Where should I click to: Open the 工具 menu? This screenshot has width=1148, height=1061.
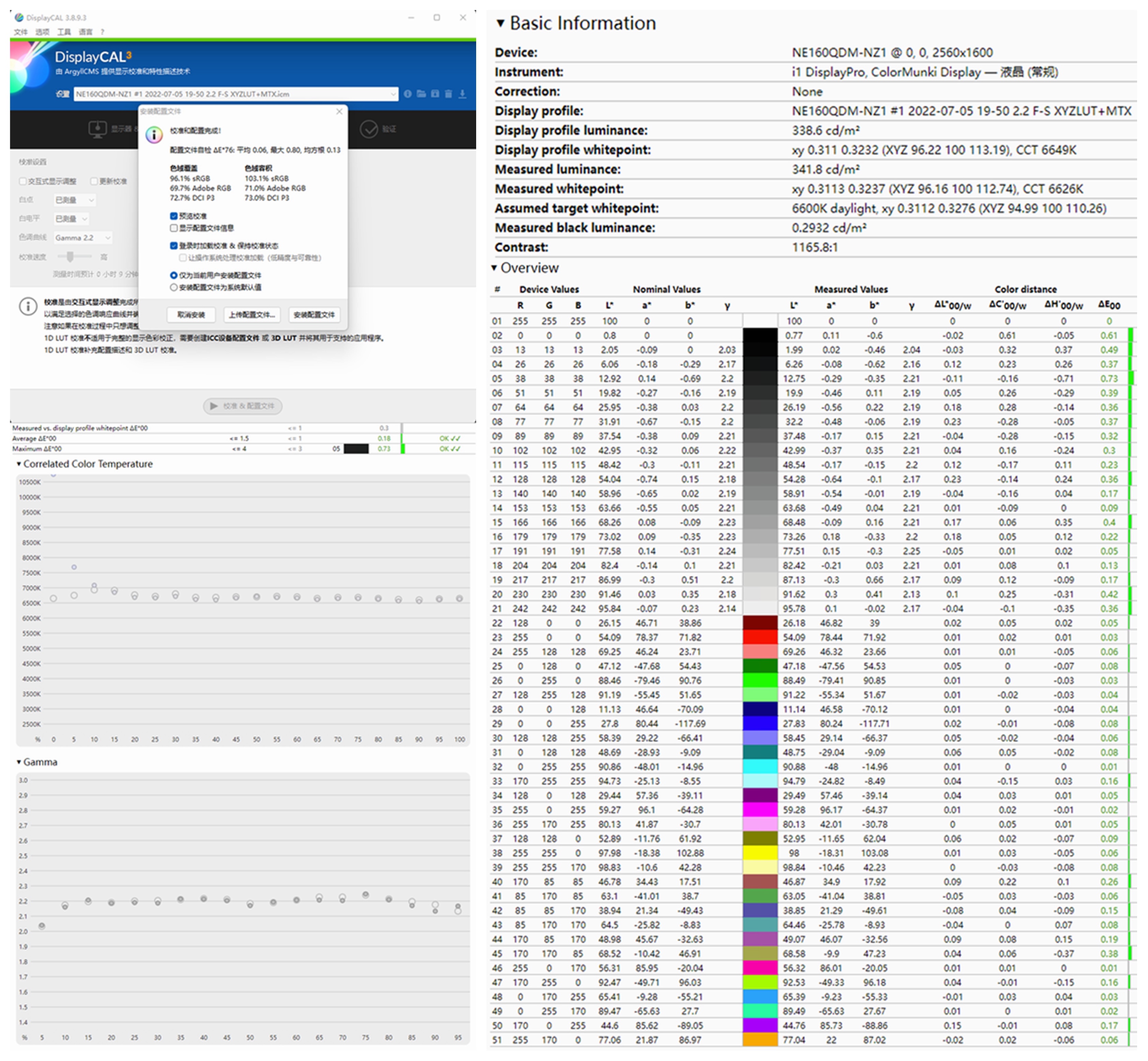64,32
